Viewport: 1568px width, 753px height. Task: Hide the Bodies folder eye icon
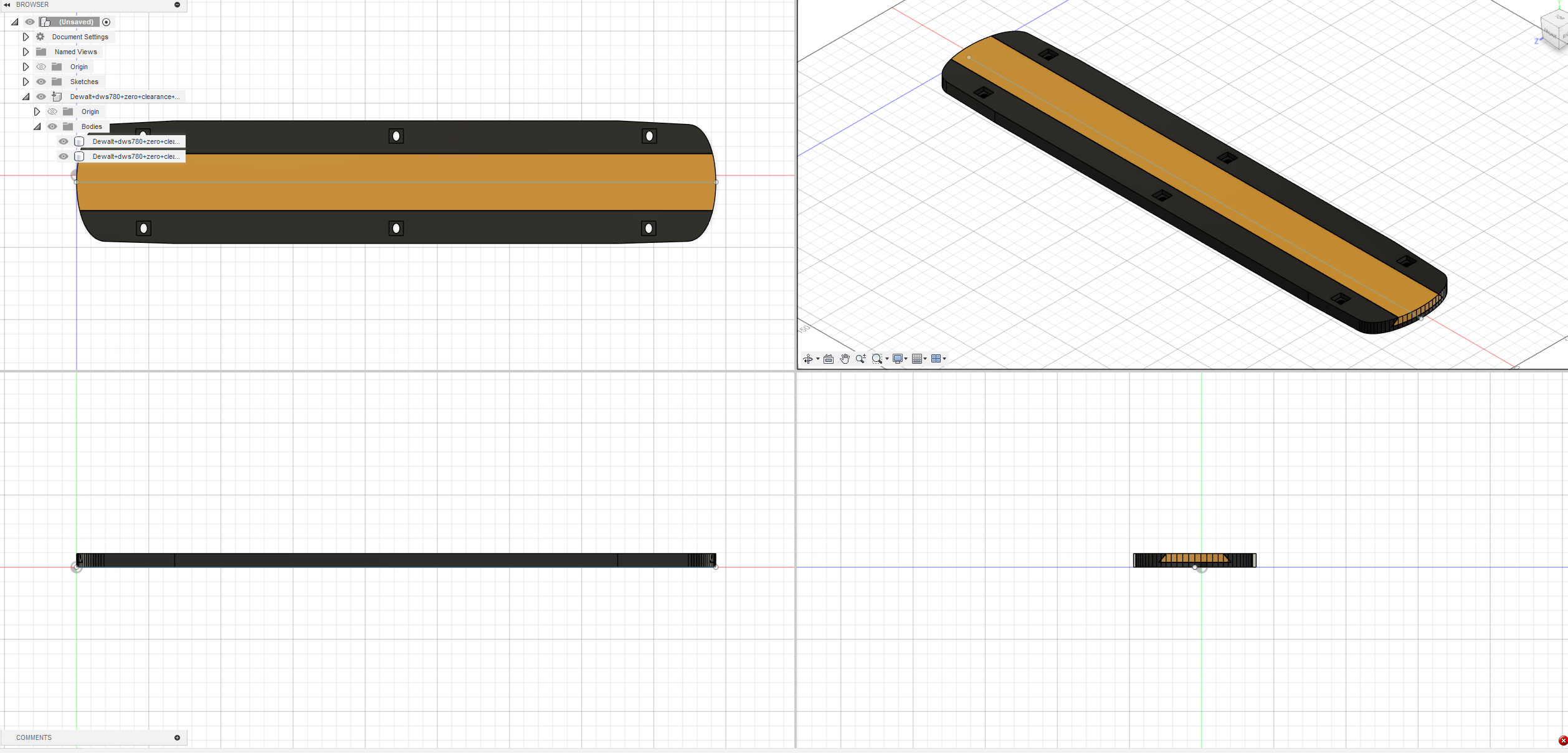(x=52, y=126)
